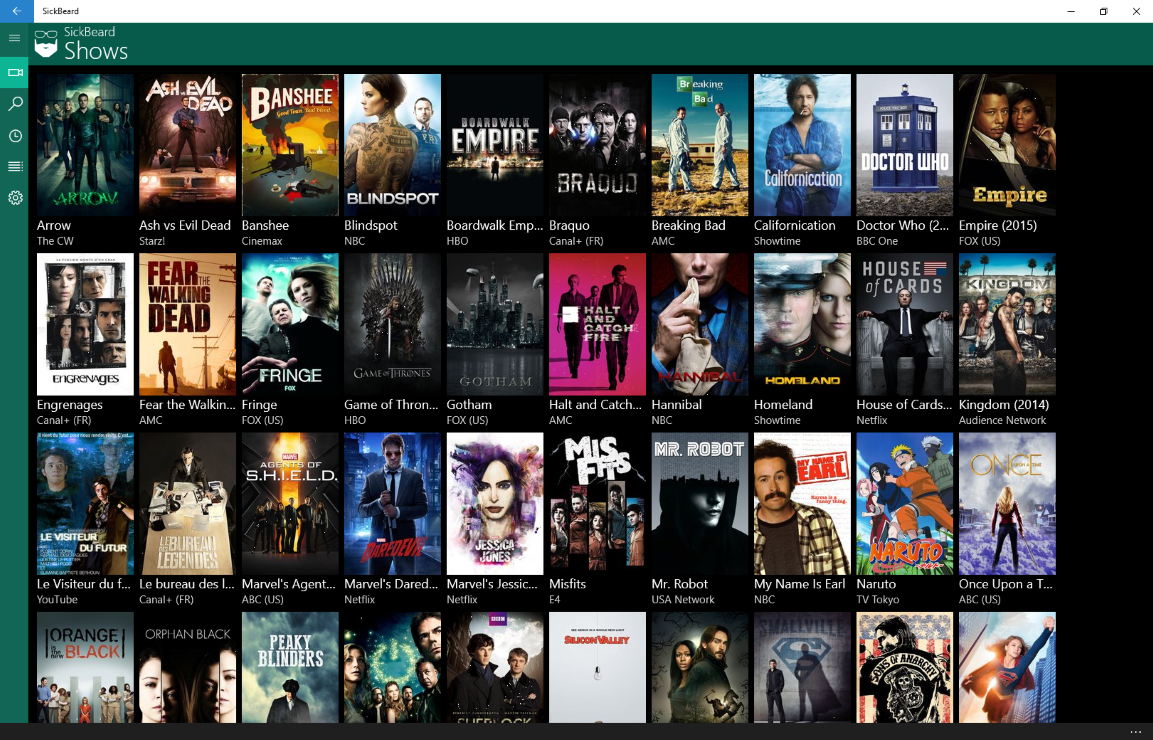Select the Homeland poster
The height and width of the screenshot is (740, 1153).
(x=802, y=324)
